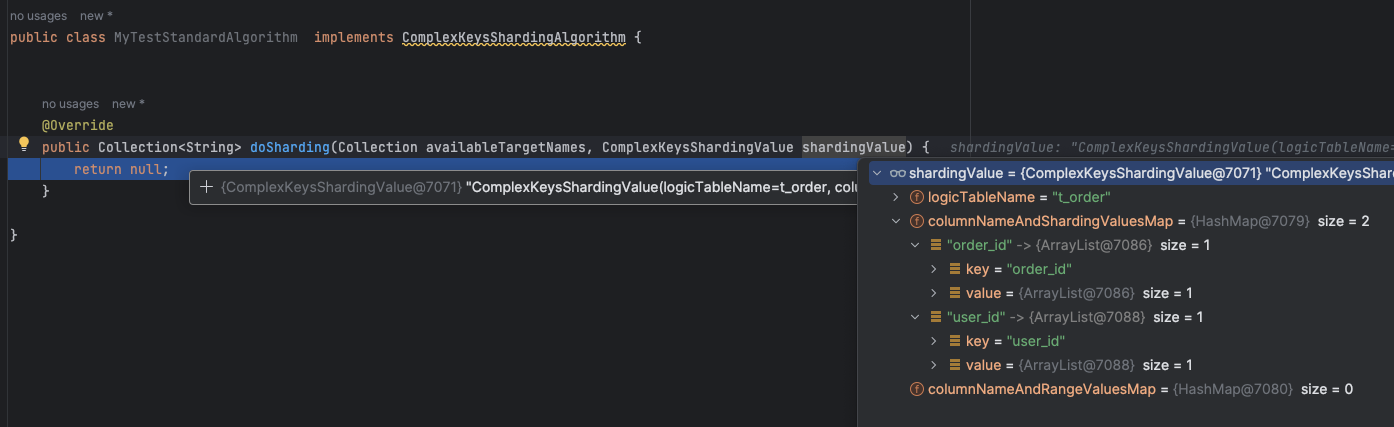This screenshot has width=1394, height=427.
Task: Click the ComplexKeysShardingAlgorithm interface name
Action: point(513,37)
